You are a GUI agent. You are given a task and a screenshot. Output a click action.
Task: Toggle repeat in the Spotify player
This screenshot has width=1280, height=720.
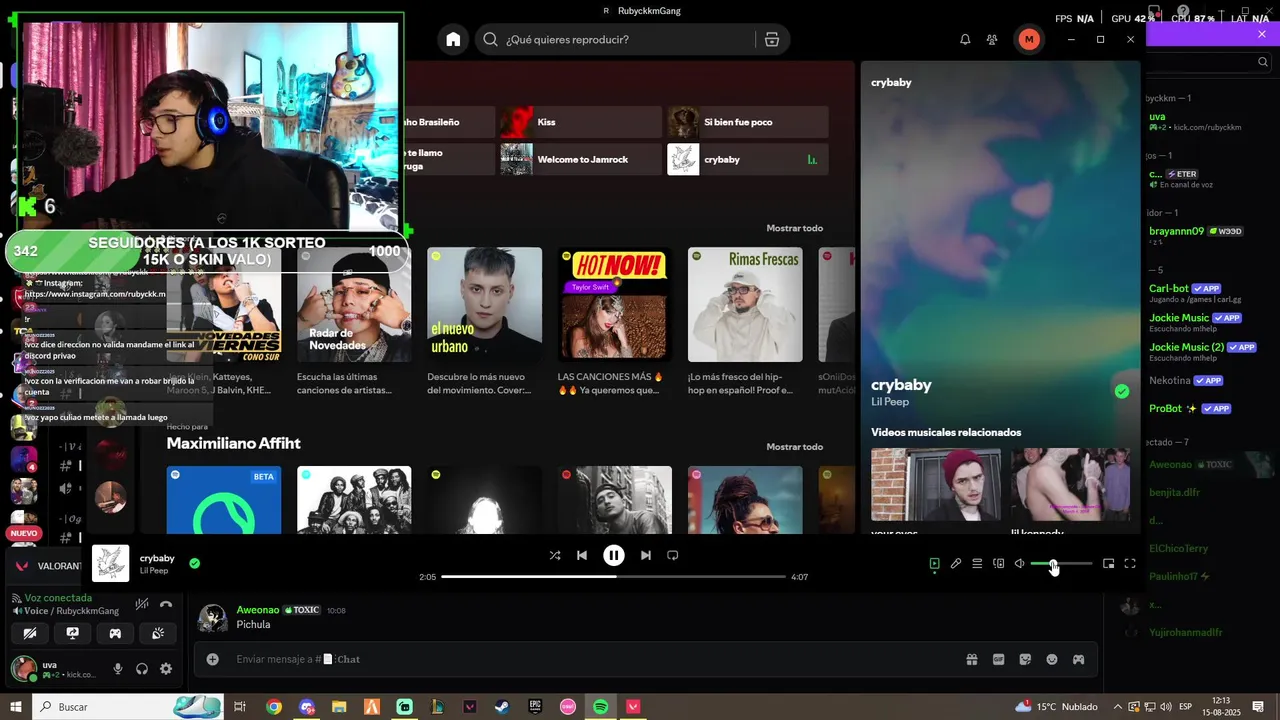(673, 555)
